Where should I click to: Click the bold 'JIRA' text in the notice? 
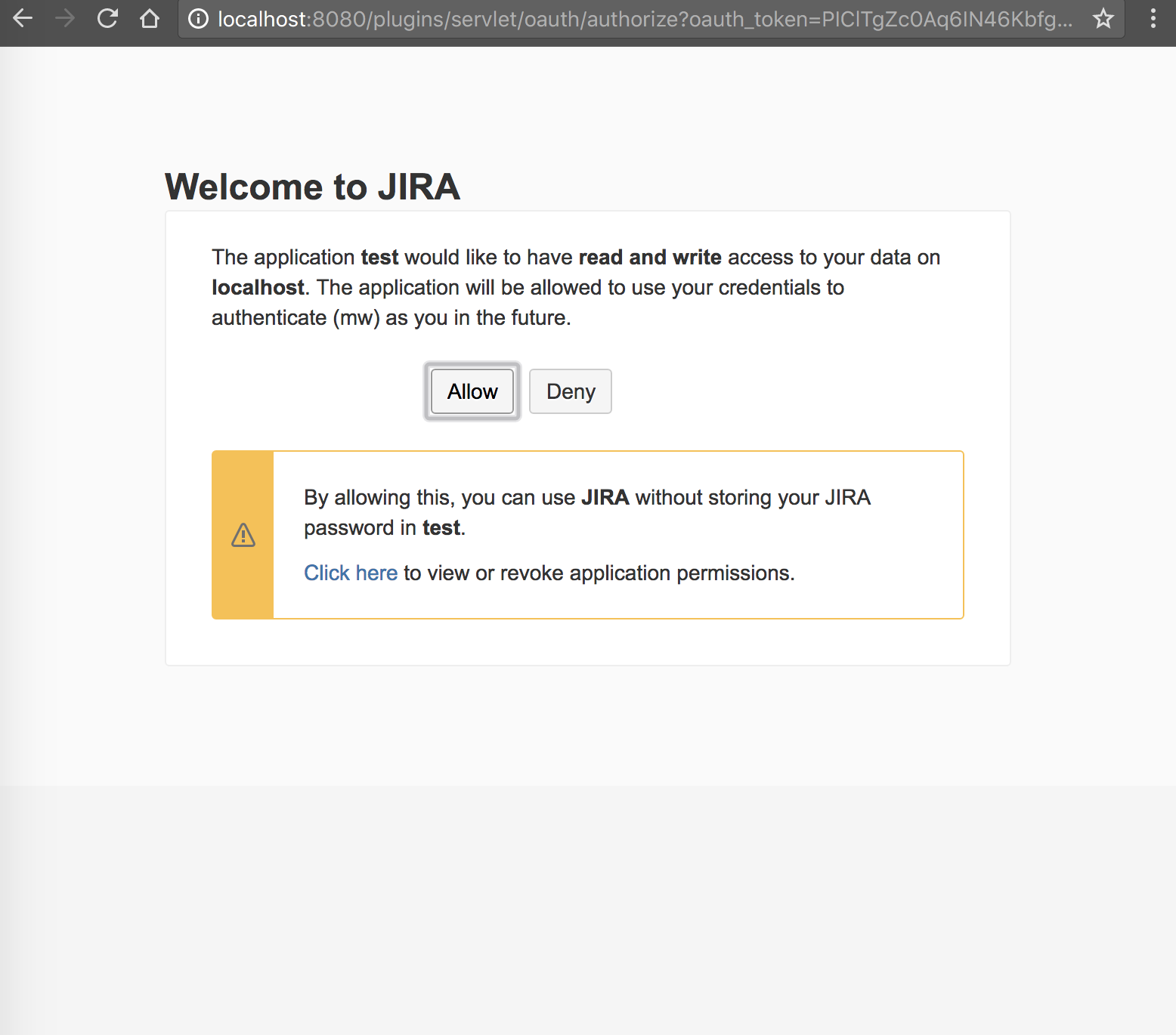point(607,497)
